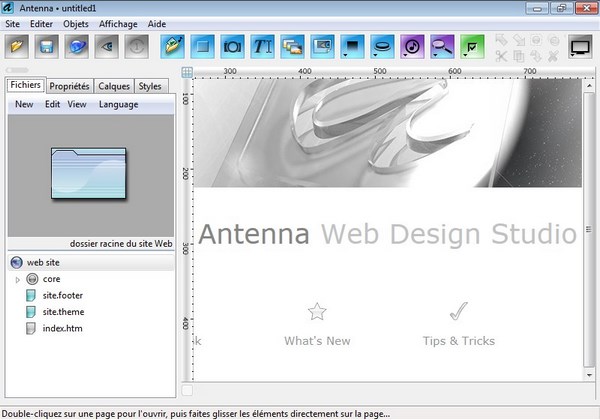Open the purple magnifier search tool dropdown
600x420 pixels.
pyautogui.click(x=442, y=47)
